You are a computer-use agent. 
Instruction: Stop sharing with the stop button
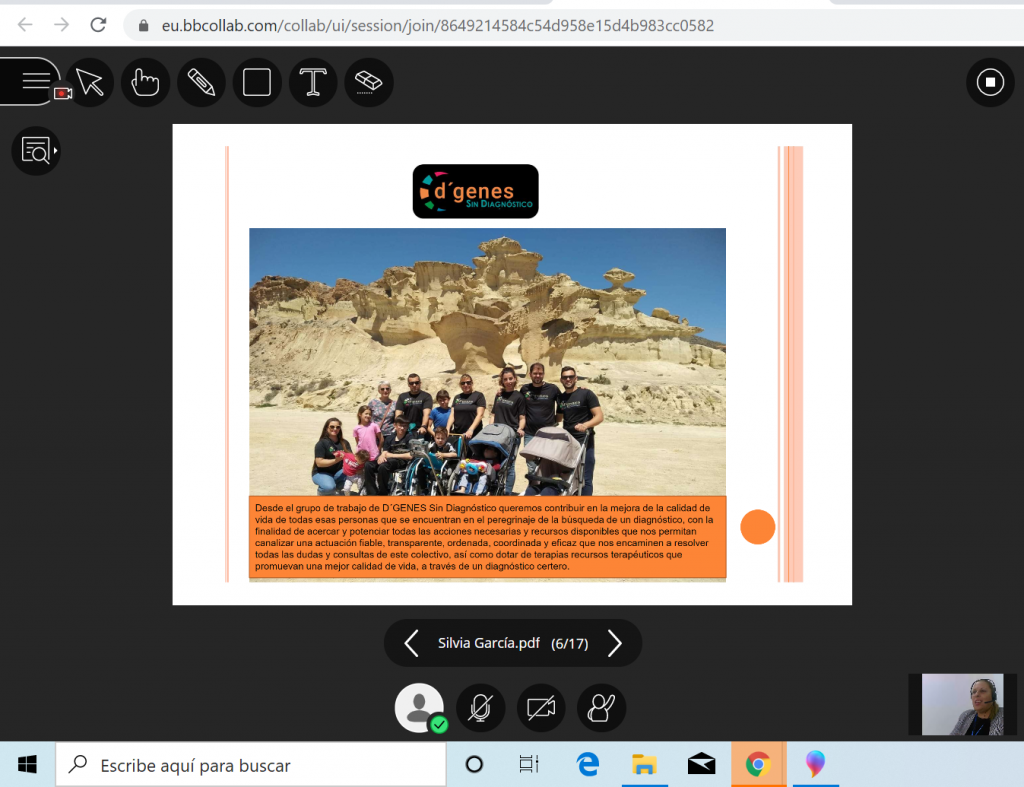coord(990,82)
